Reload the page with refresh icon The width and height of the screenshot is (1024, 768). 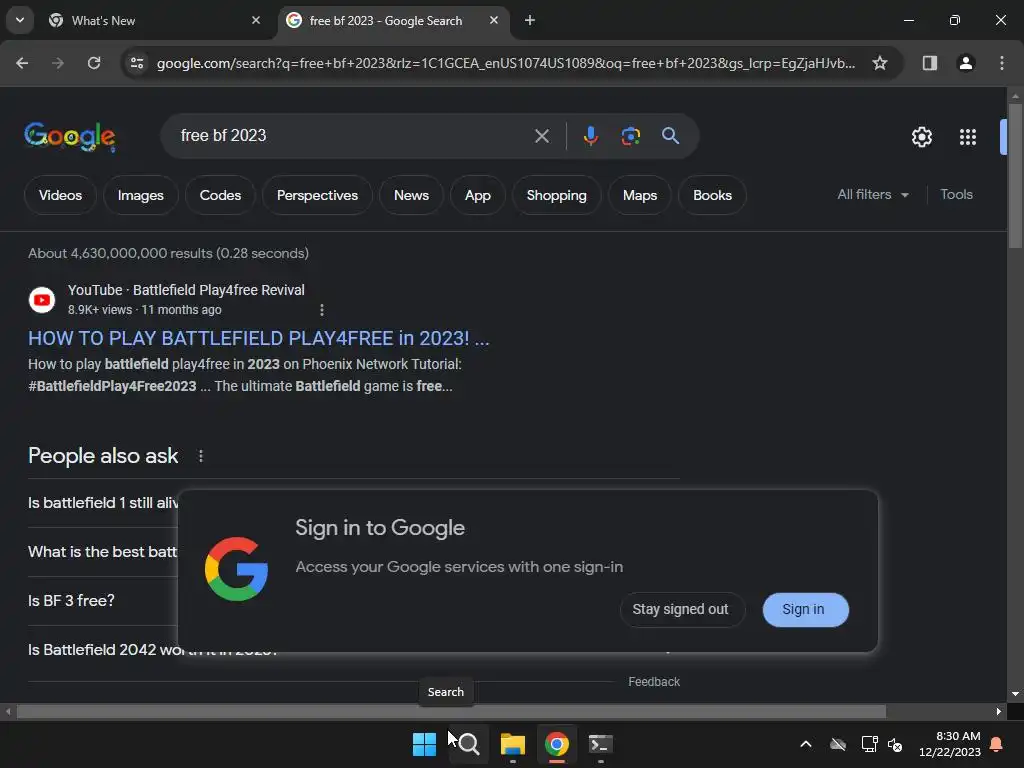(94, 63)
